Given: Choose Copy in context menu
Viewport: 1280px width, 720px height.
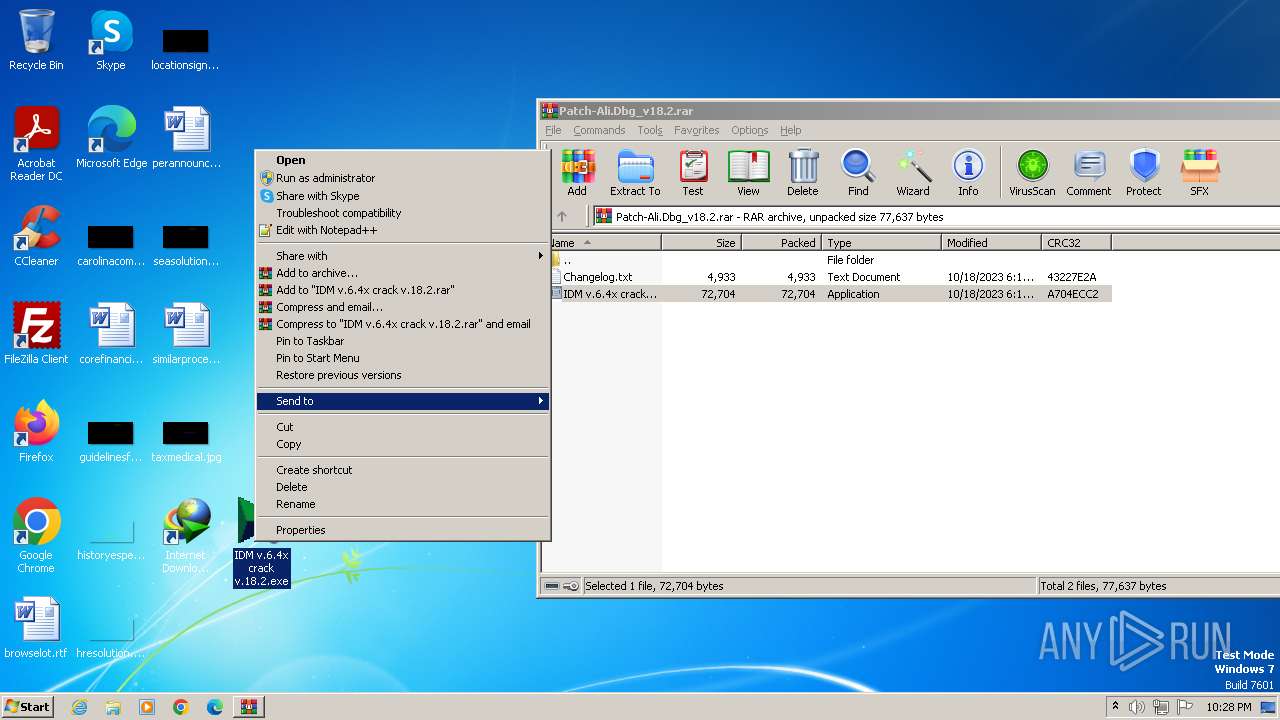Looking at the screenshot, I should [x=403, y=444].
